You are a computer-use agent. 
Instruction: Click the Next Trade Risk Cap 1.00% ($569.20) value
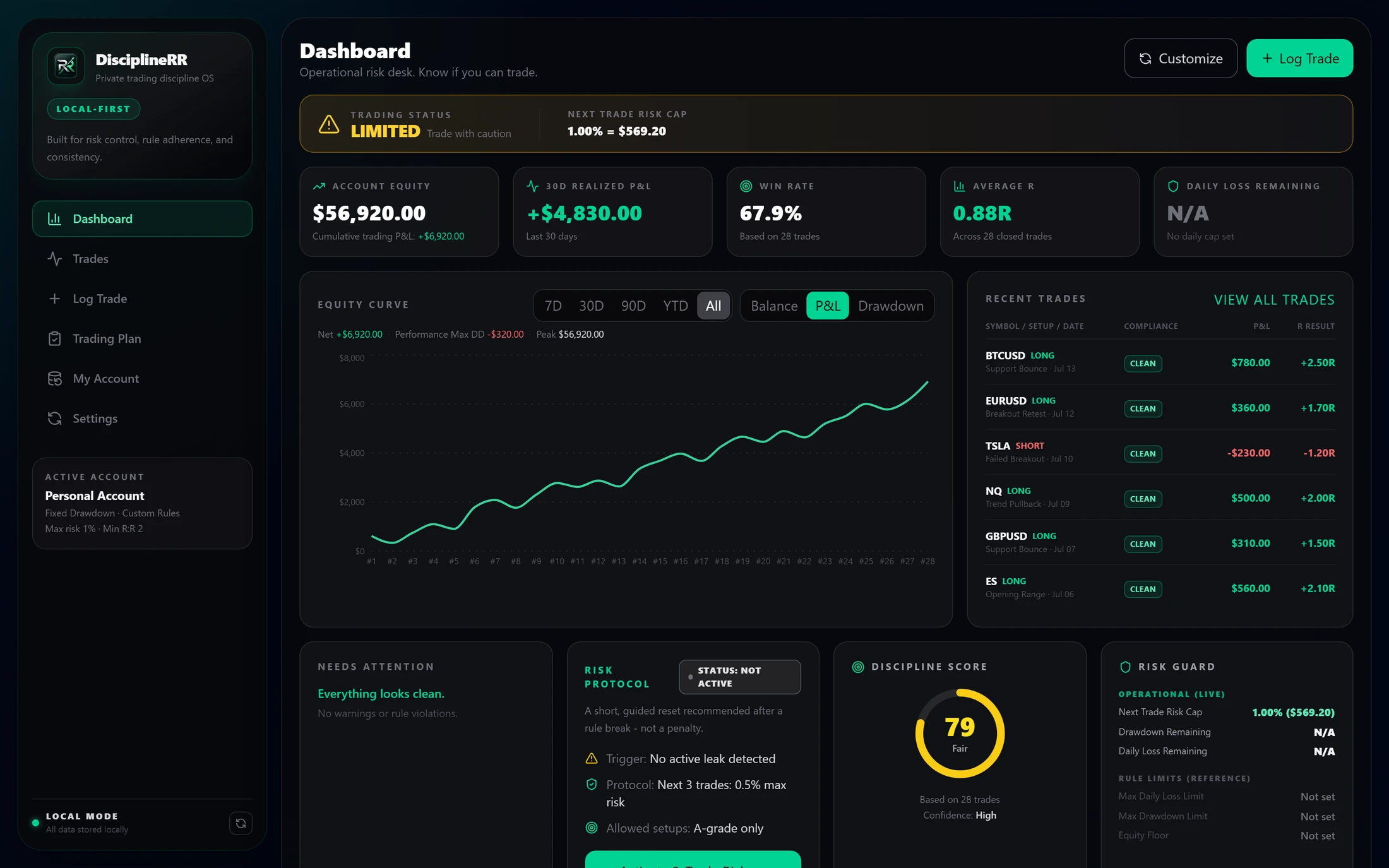click(1293, 712)
